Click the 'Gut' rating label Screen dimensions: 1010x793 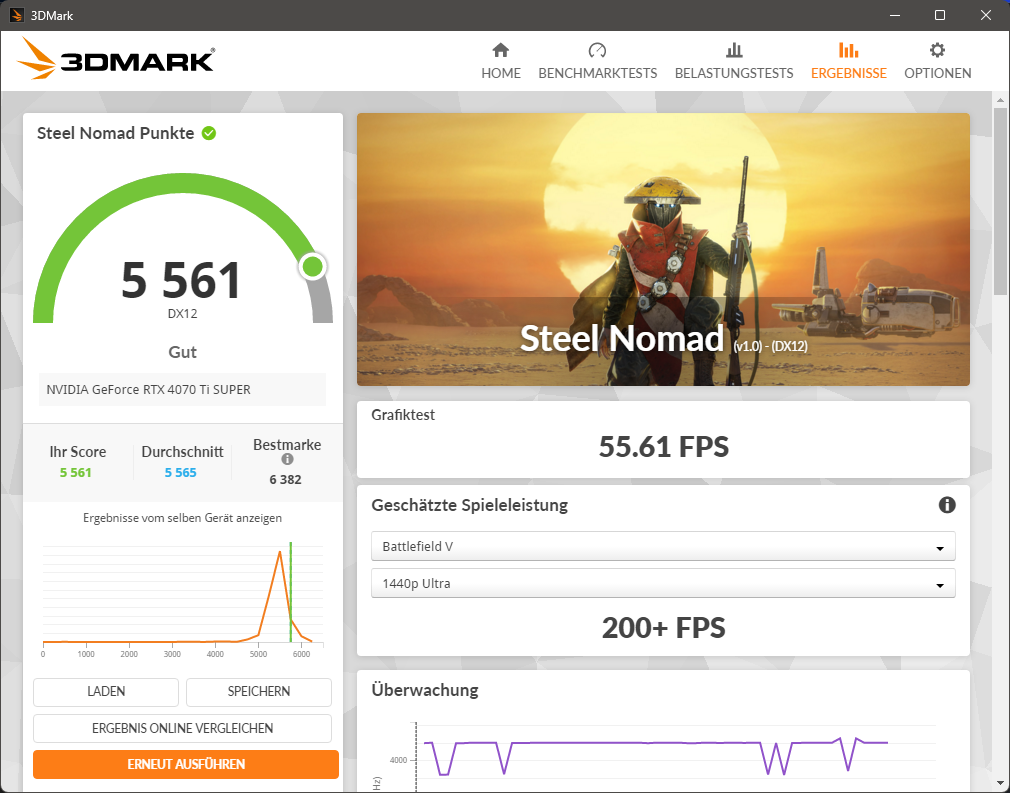click(x=182, y=352)
